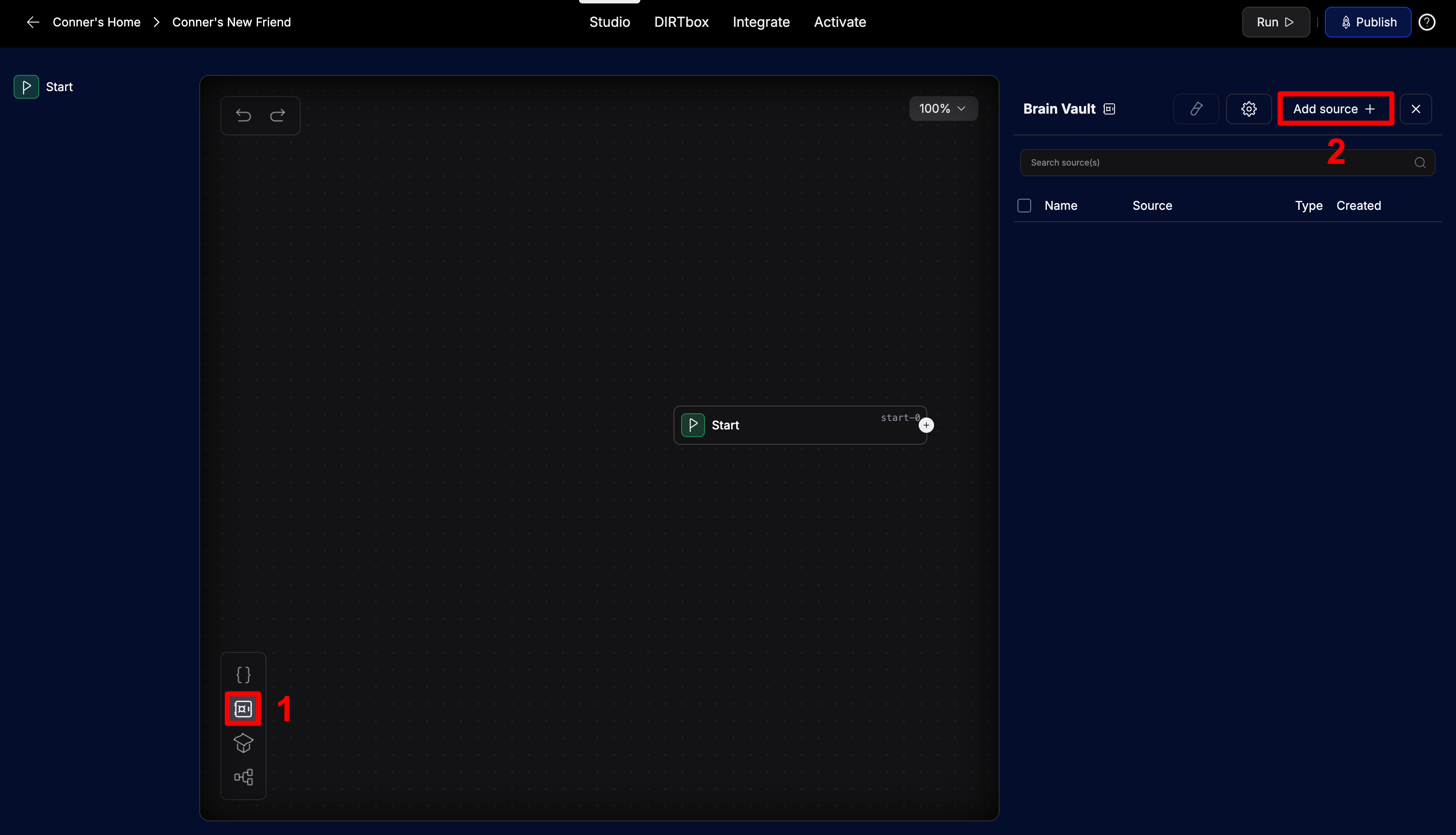This screenshot has width=1456, height=835.
Task: Click the Add source button in Brain Vault
Action: pos(1335,109)
